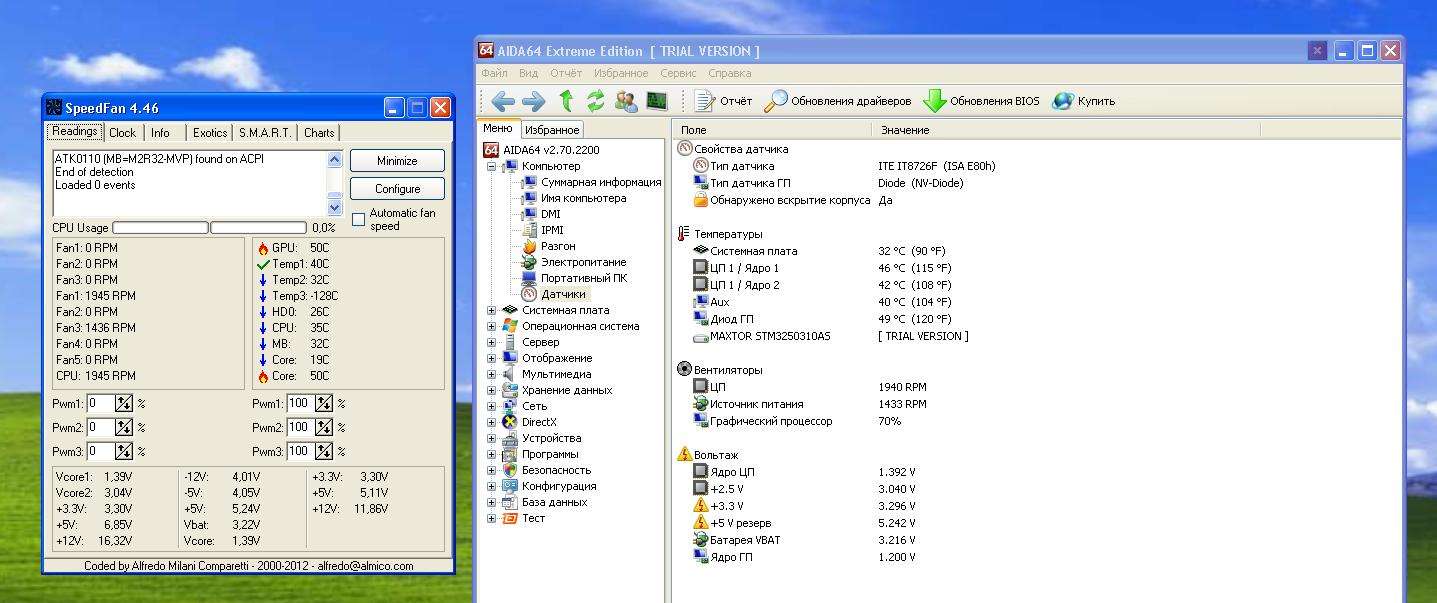The height and width of the screenshot is (603, 1437).
Task: Expand the Системная плата tree node
Action: [491, 310]
